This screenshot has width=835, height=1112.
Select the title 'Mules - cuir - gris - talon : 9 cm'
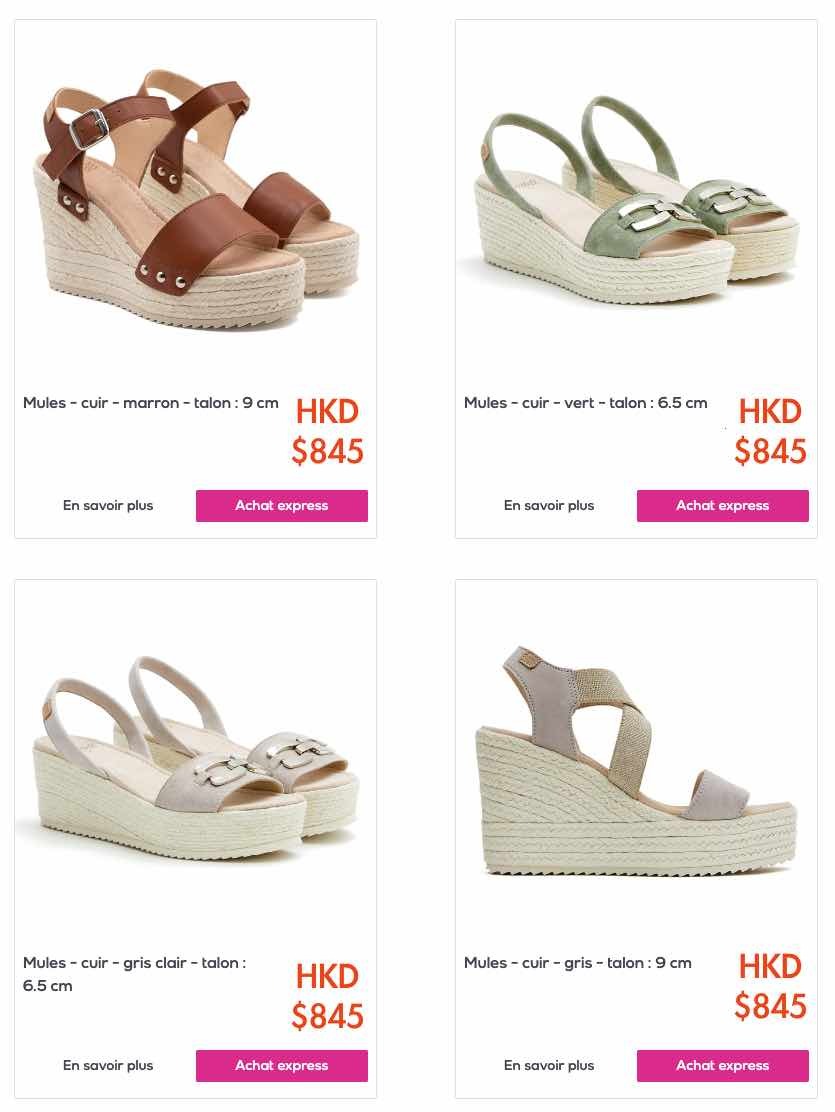point(577,963)
